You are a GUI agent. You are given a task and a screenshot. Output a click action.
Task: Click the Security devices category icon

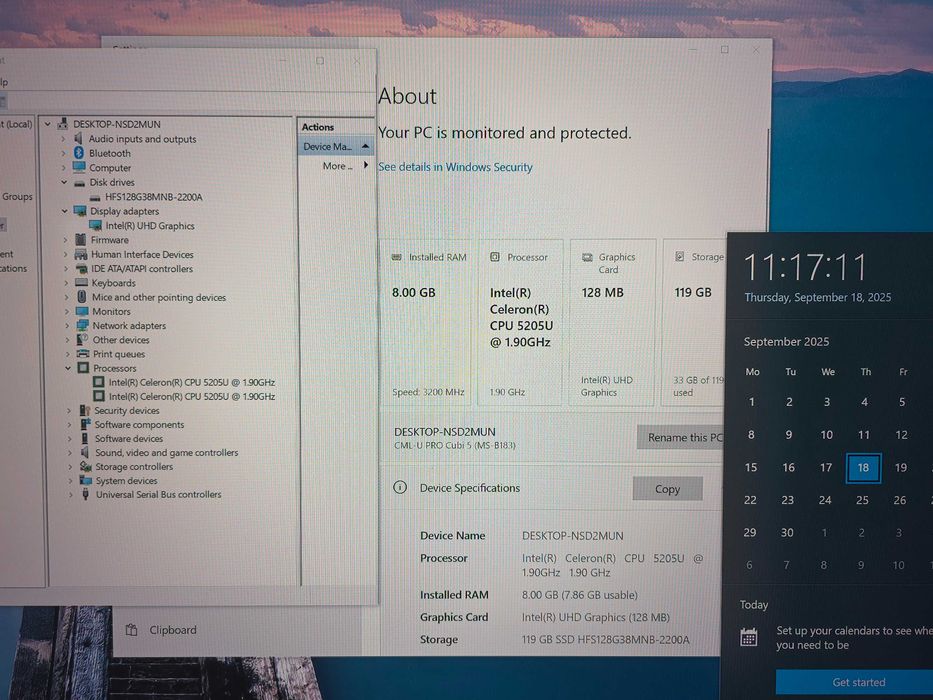pyautogui.click(x=85, y=410)
